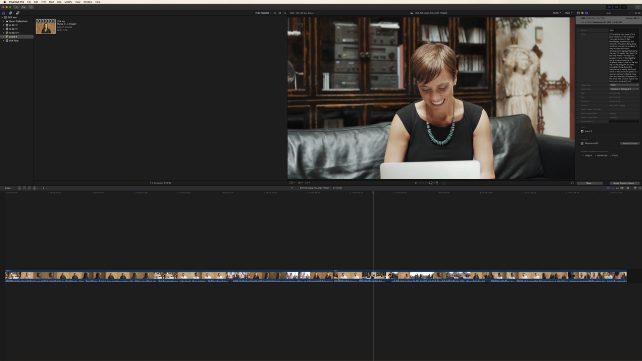642x361 pixels.
Task: Open the Transform tools dropdown below the viewer
Action: point(291,183)
